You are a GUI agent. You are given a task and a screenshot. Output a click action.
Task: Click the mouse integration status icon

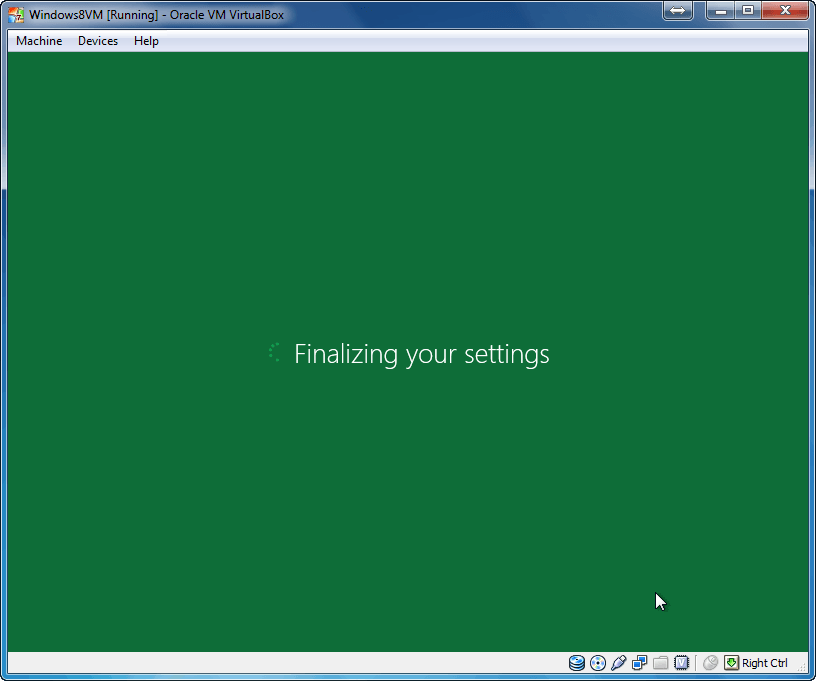[x=710, y=663]
